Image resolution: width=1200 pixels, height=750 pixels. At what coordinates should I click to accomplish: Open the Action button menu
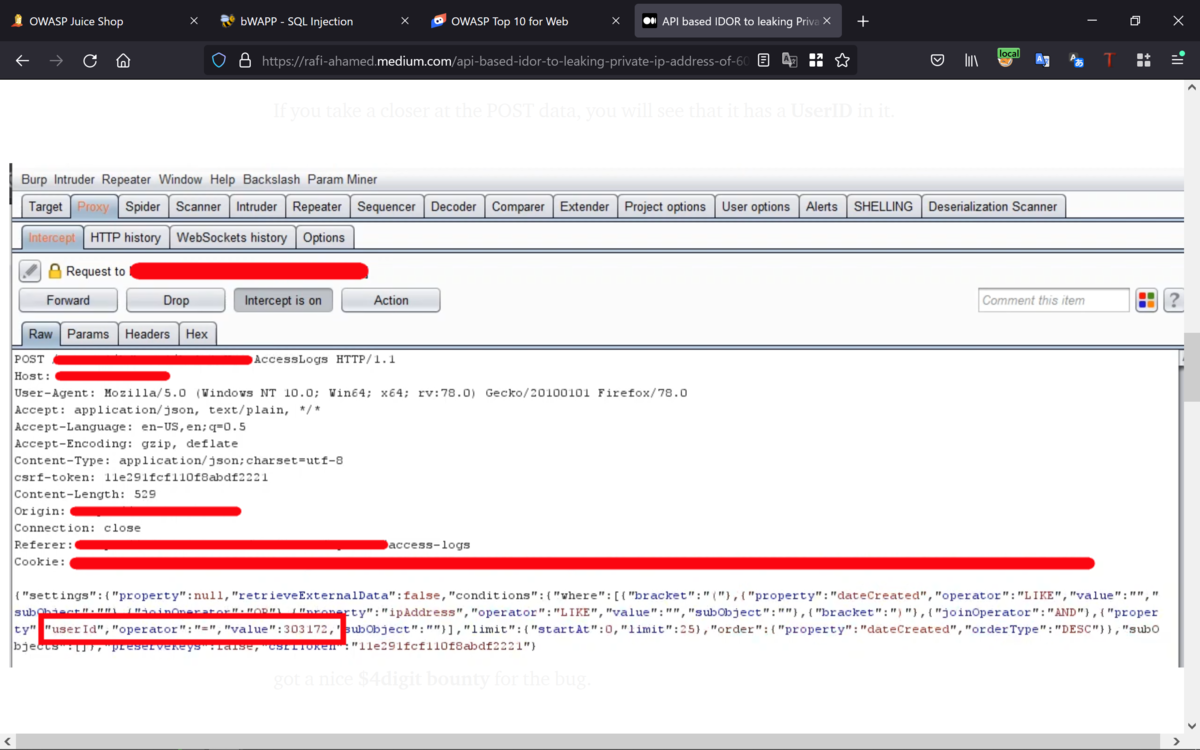click(391, 300)
